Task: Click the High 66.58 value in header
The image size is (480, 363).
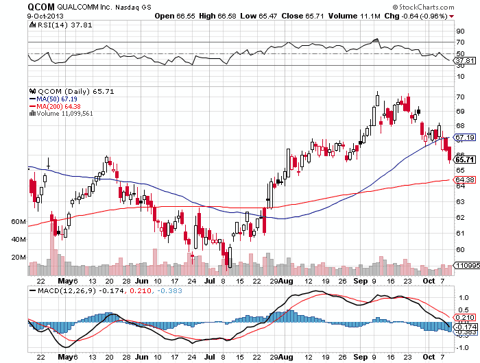Action: [218, 16]
